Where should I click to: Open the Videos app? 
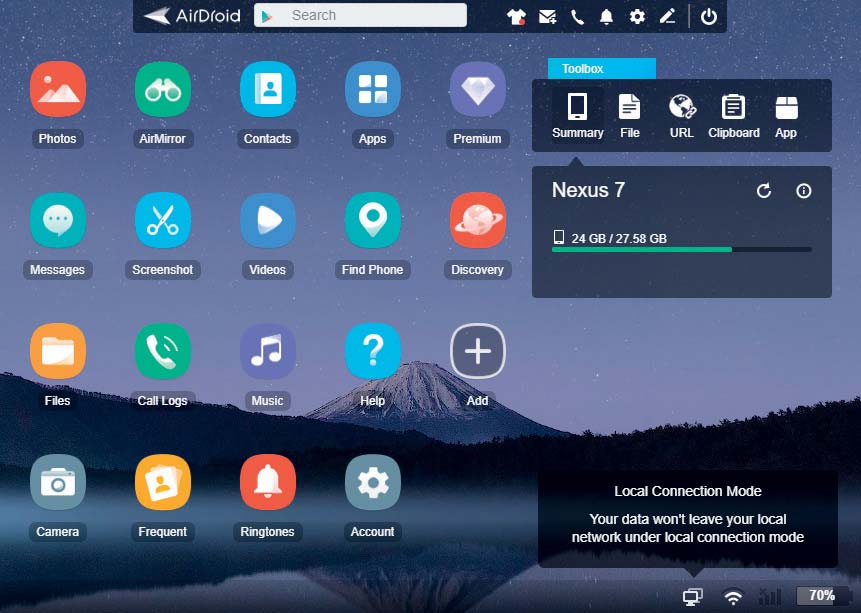click(x=267, y=221)
